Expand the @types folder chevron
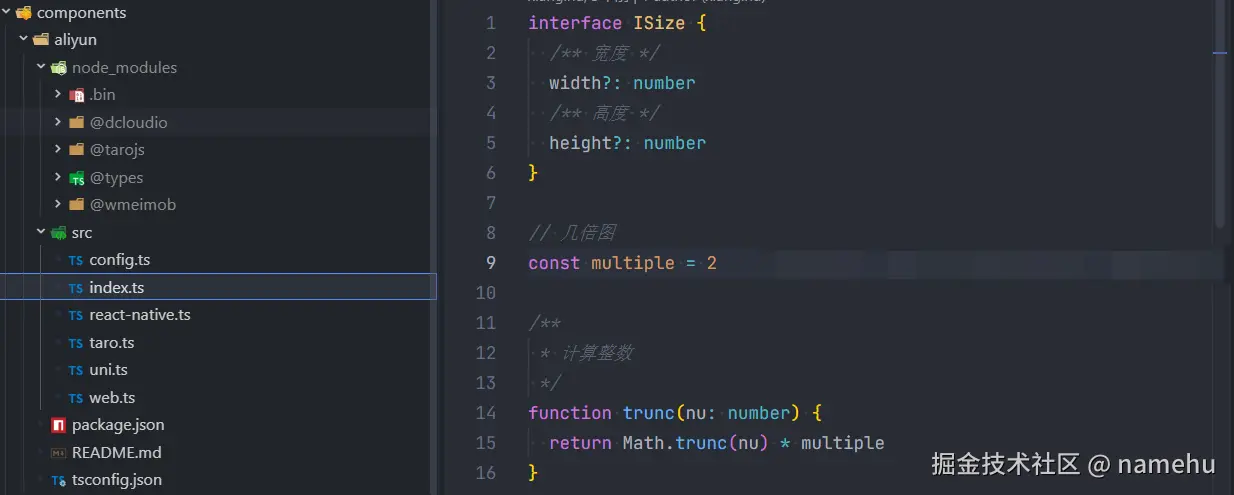This screenshot has width=1234, height=495. tap(58, 177)
